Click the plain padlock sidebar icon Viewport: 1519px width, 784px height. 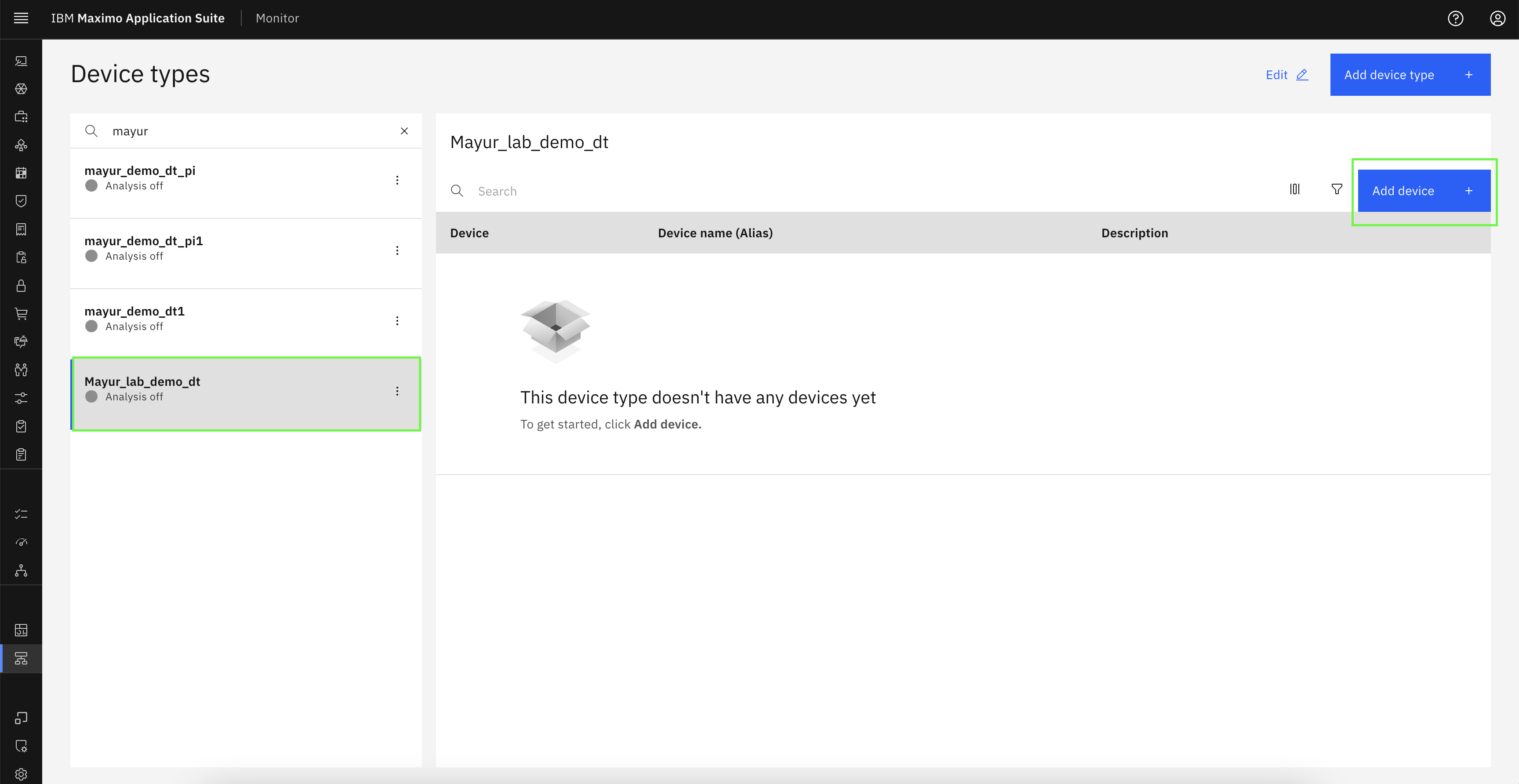click(x=21, y=285)
